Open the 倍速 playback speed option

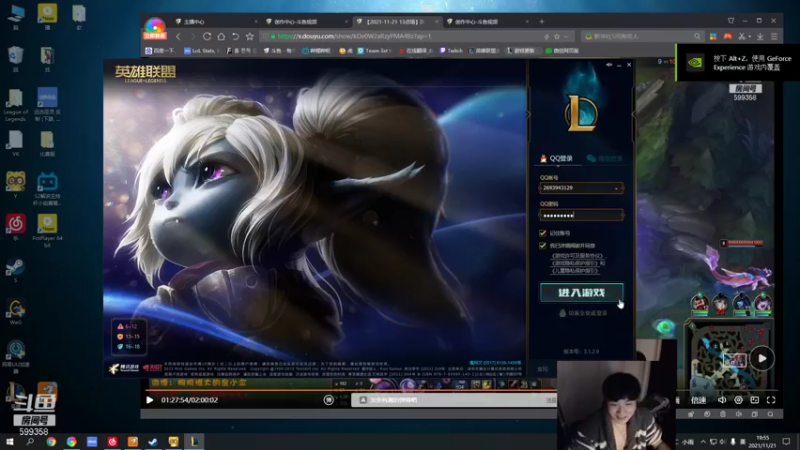pyautogui.click(x=698, y=400)
